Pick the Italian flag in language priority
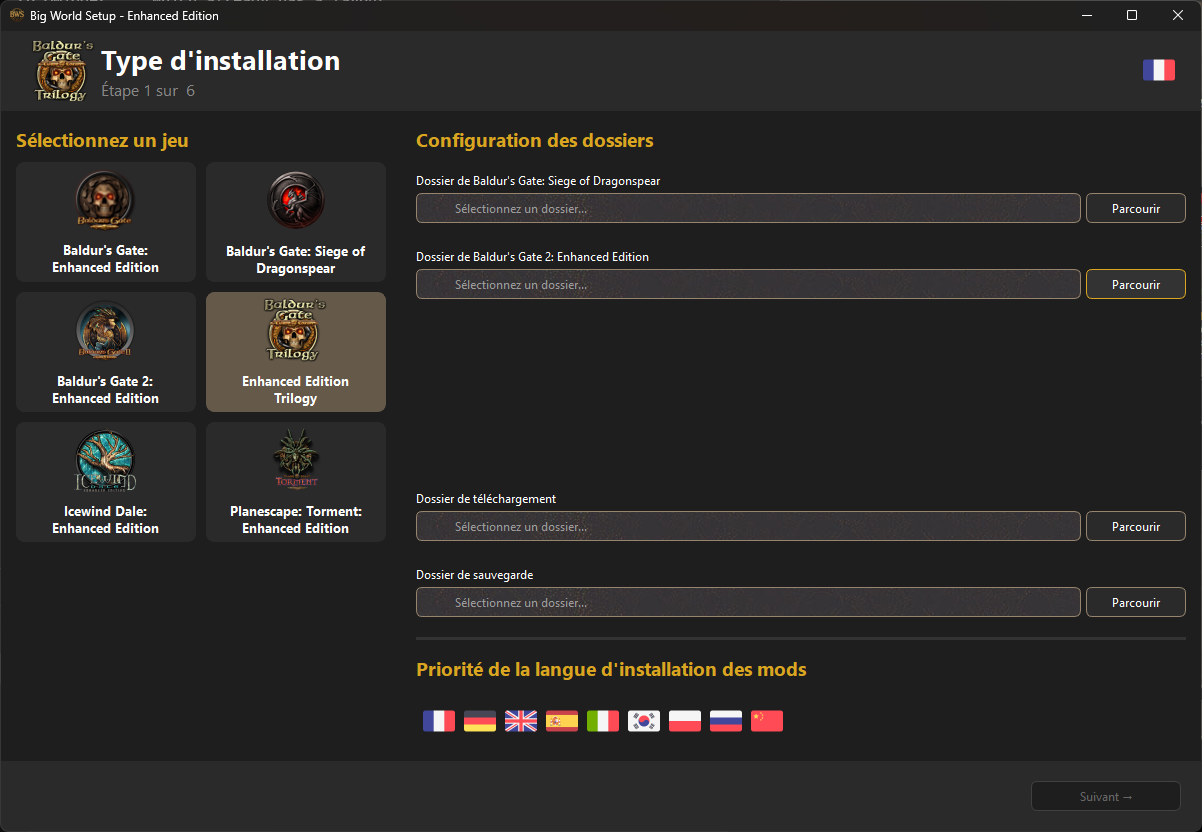 tap(603, 721)
